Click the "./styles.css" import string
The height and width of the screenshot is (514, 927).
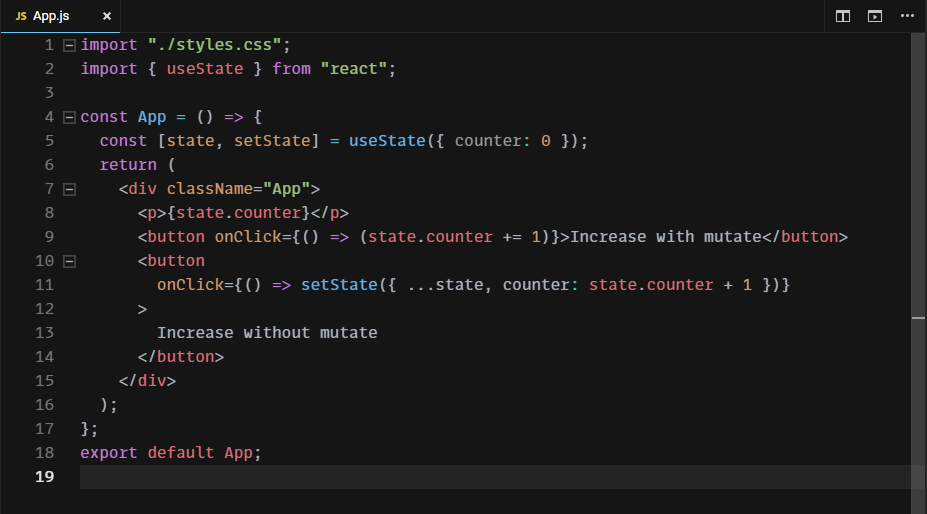tap(215, 45)
